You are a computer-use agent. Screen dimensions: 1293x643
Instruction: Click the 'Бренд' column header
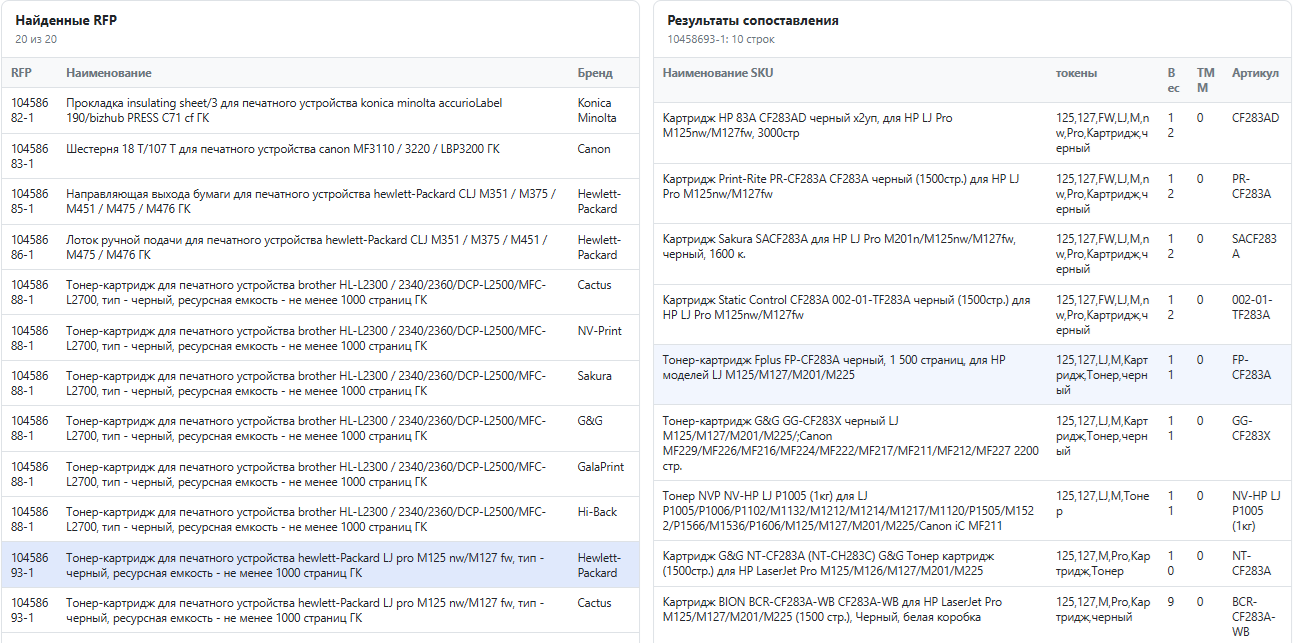(x=595, y=73)
